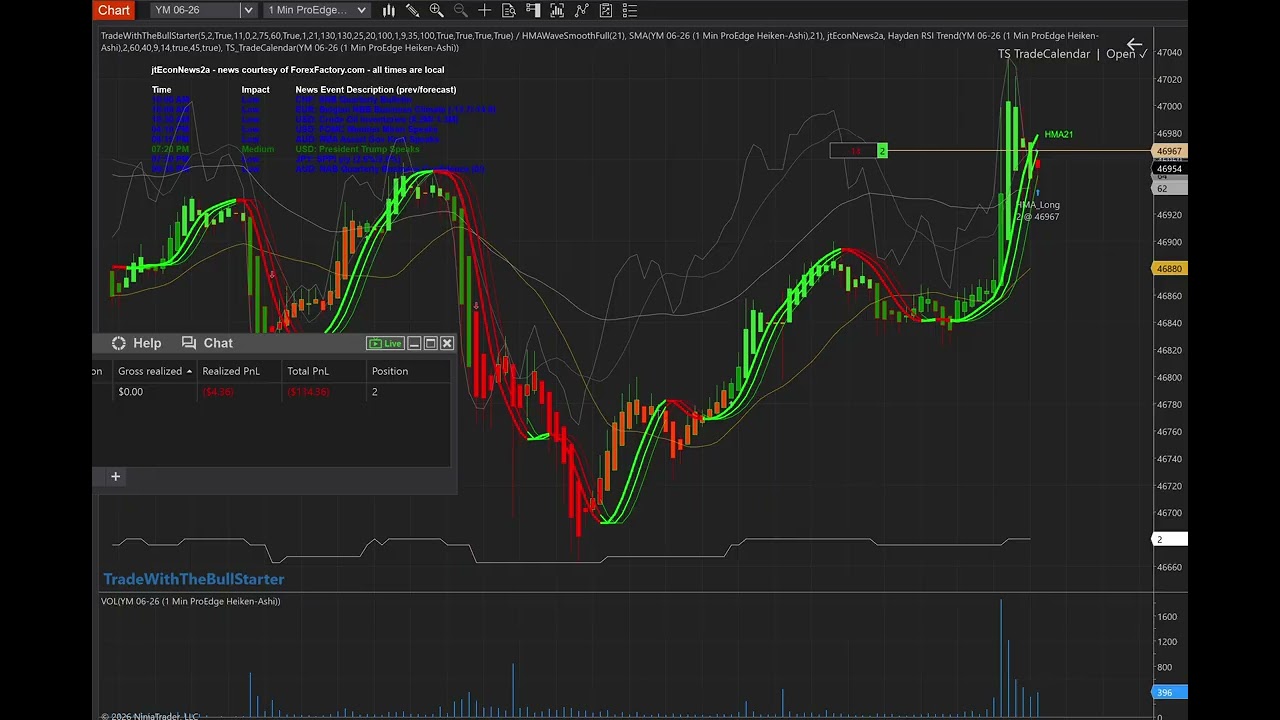Click 'USD: President Trump Speaks' news row
The height and width of the screenshot is (720, 1280).
click(x=357, y=150)
